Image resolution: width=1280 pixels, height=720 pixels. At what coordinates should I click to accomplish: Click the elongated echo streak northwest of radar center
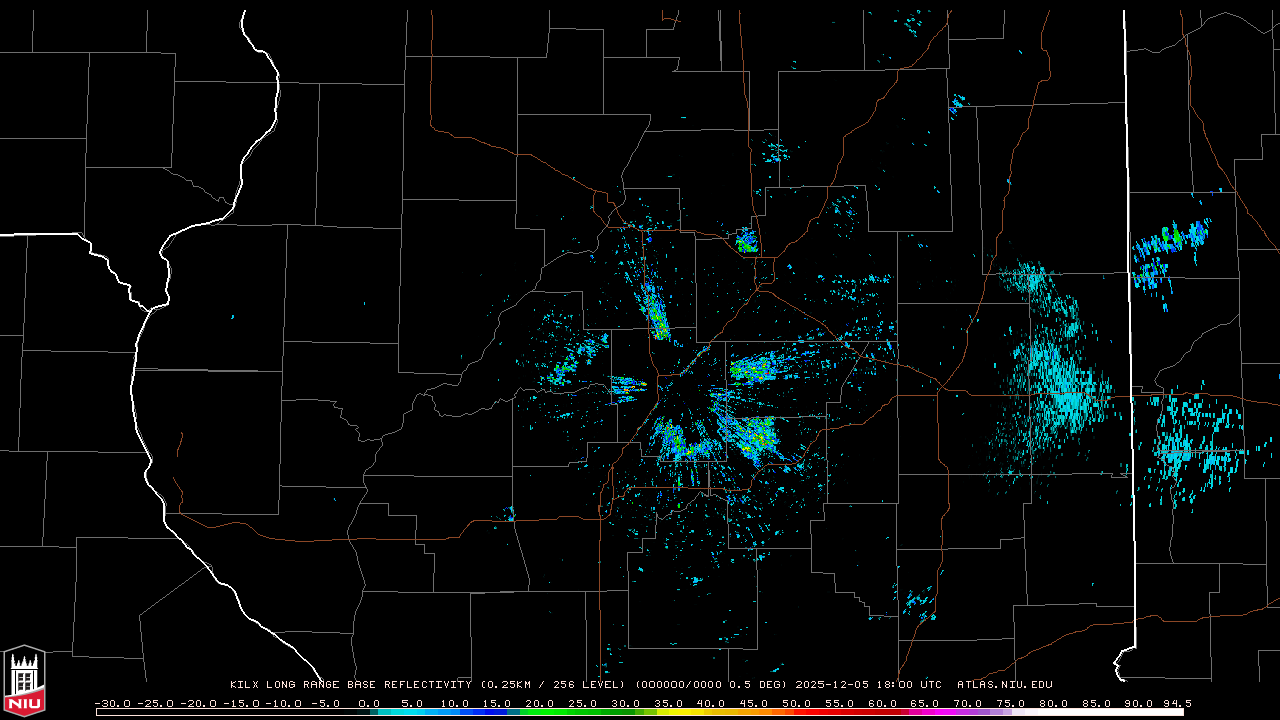point(656,312)
